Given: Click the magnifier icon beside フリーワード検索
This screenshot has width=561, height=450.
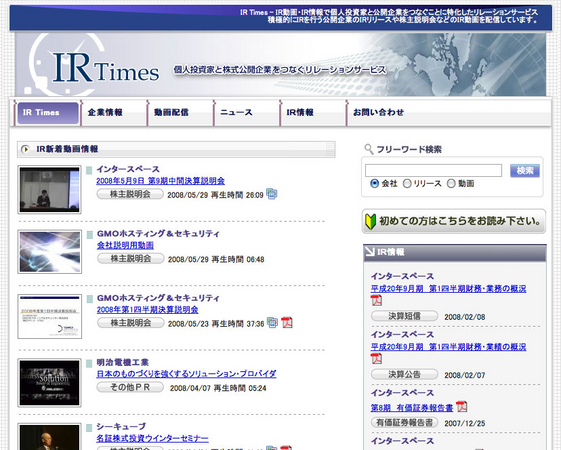Looking at the screenshot, I should pos(369,149).
